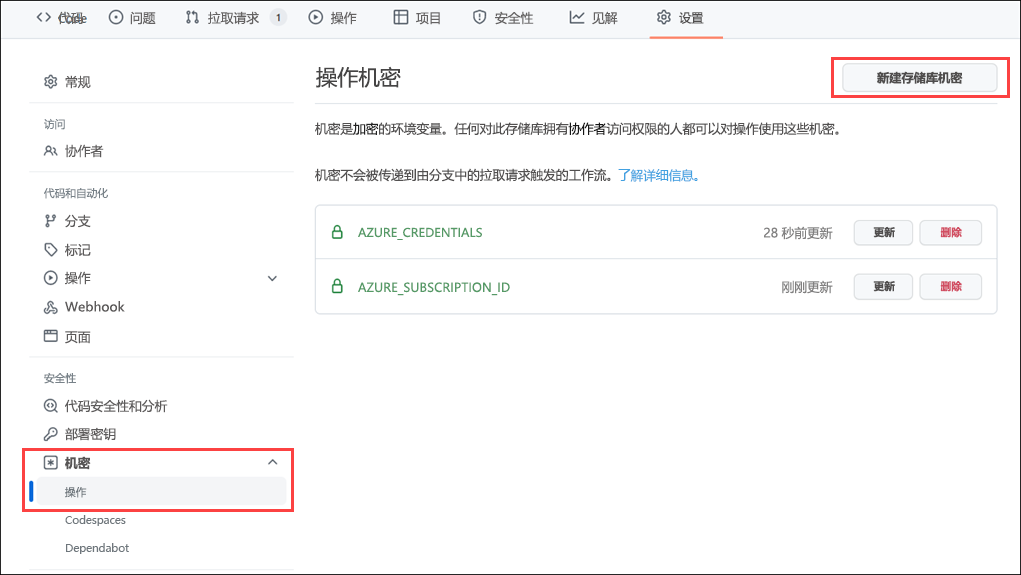Click the play icon beside sidebar 操作
Screen dimensions: 1021x575
click(51, 278)
